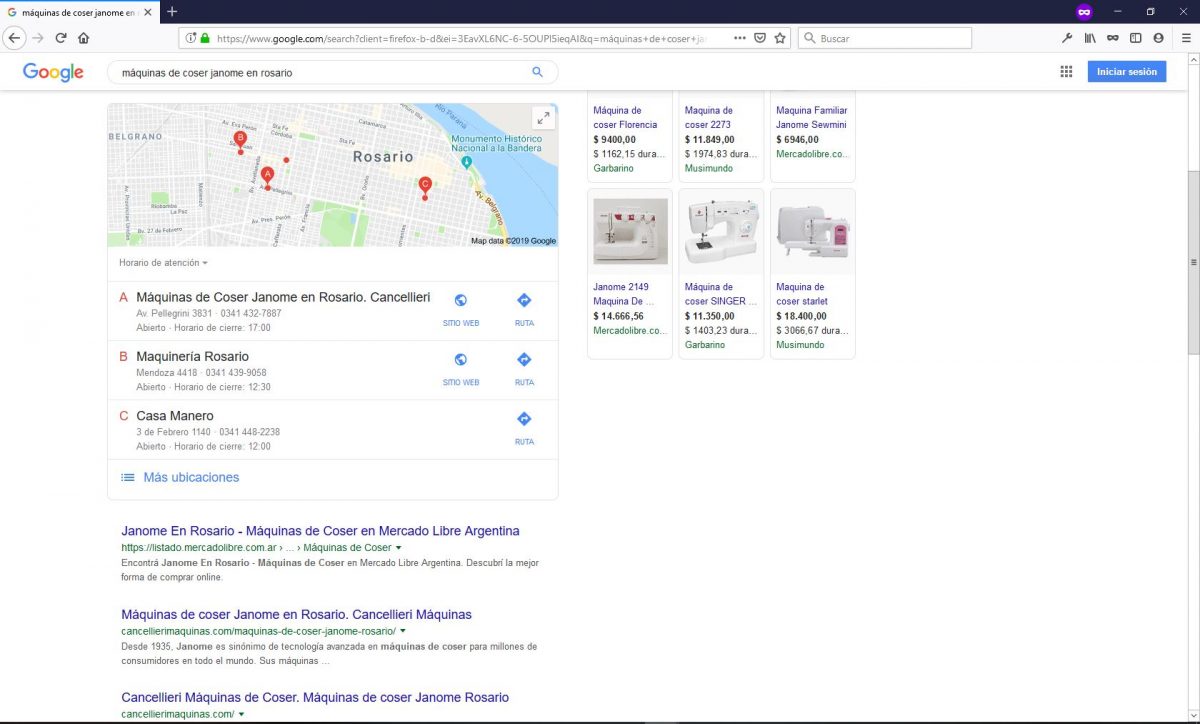Image resolution: width=1200 pixels, height=724 pixels.
Task: Click the Firefox account profile icon
Action: click(1158, 37)
